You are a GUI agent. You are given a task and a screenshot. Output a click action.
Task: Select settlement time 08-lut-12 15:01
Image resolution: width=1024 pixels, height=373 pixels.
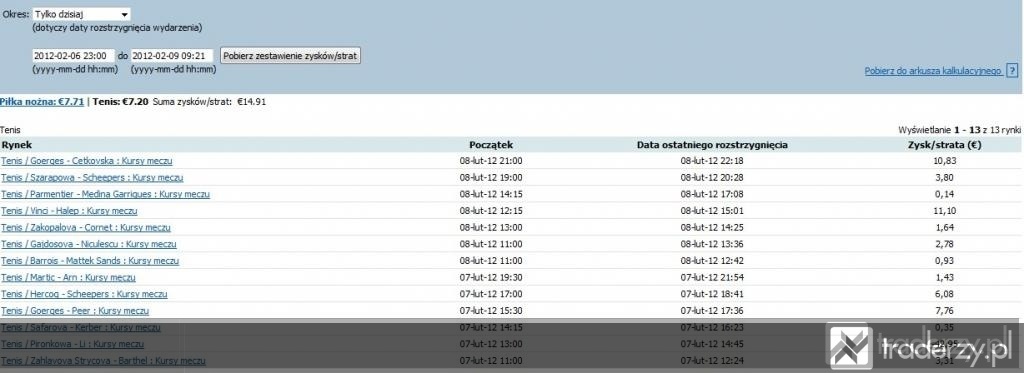(x=712, y=211)
